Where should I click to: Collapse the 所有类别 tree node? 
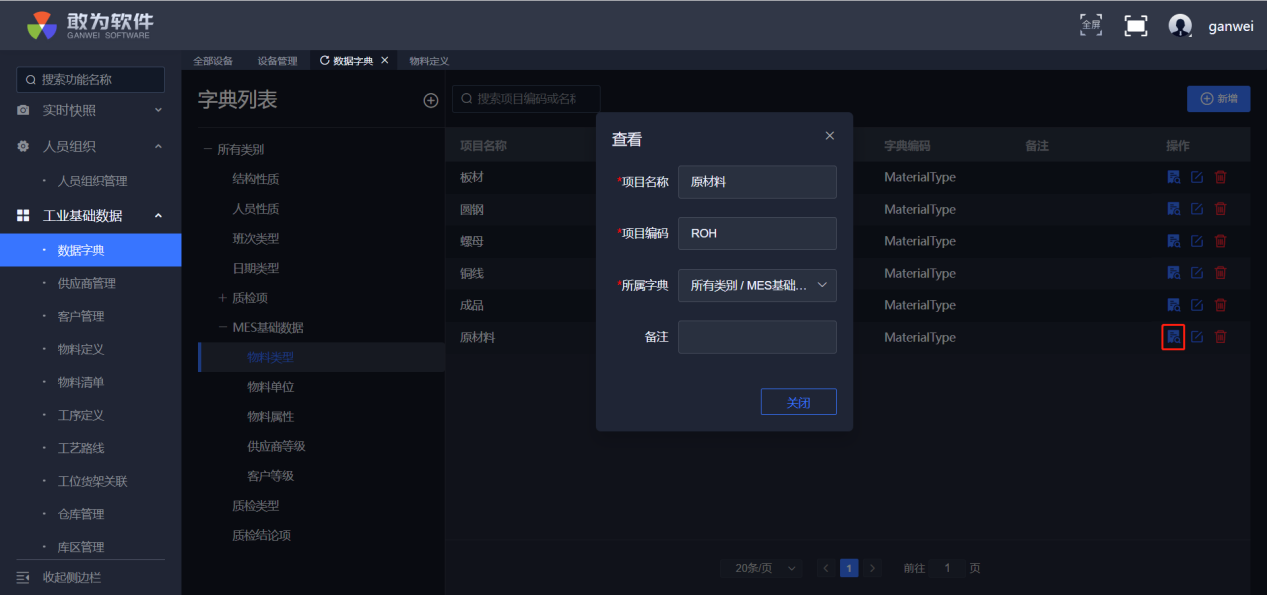208,150
